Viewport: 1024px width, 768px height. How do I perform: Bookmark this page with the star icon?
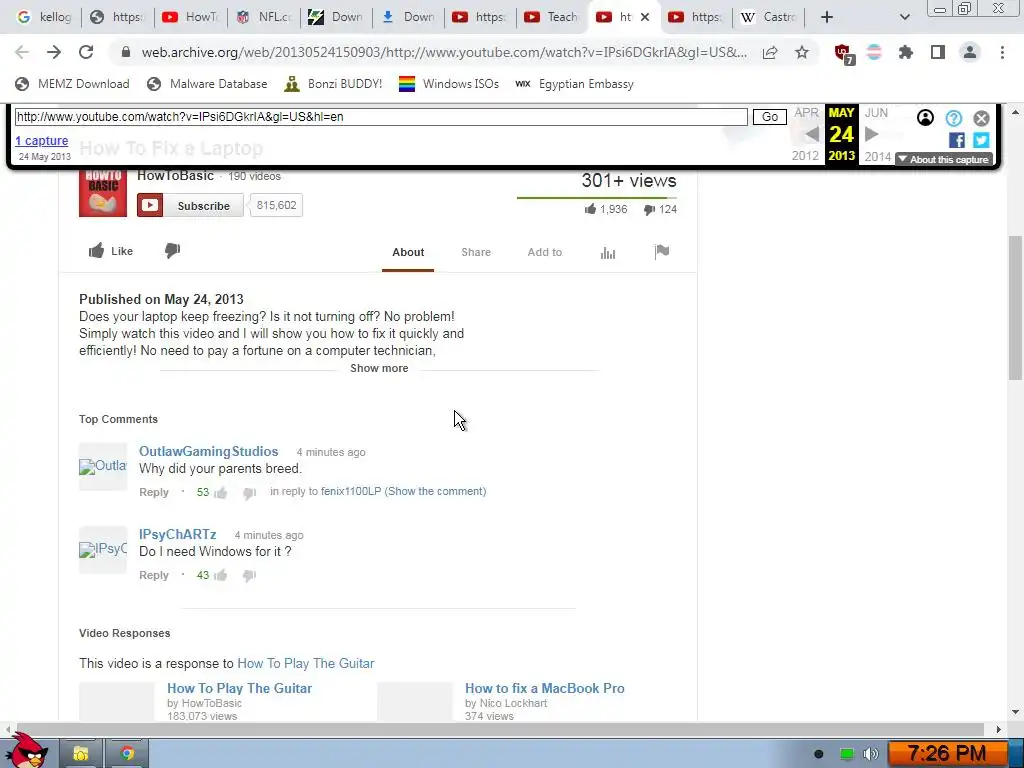(802, 52)
